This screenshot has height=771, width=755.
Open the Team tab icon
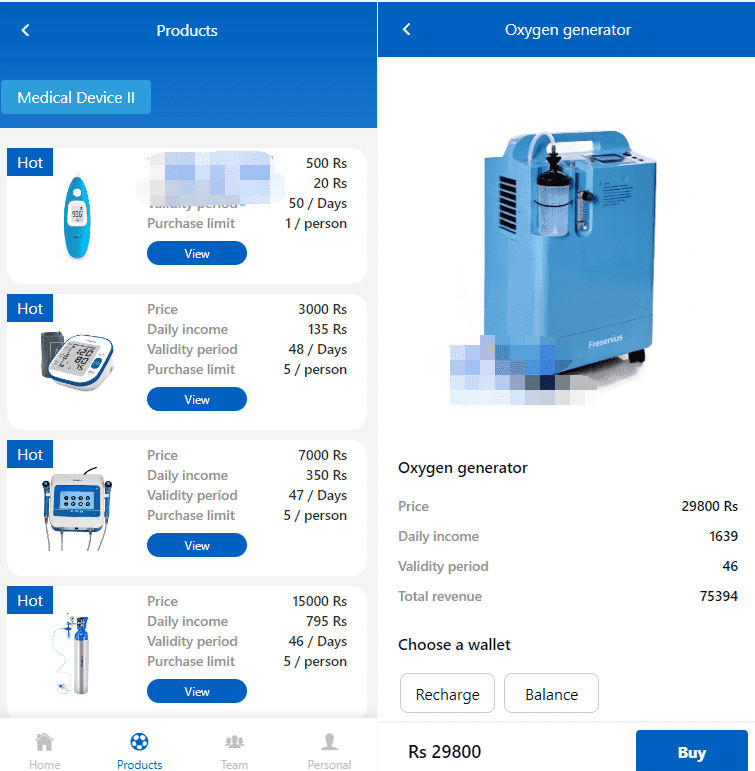234,750
